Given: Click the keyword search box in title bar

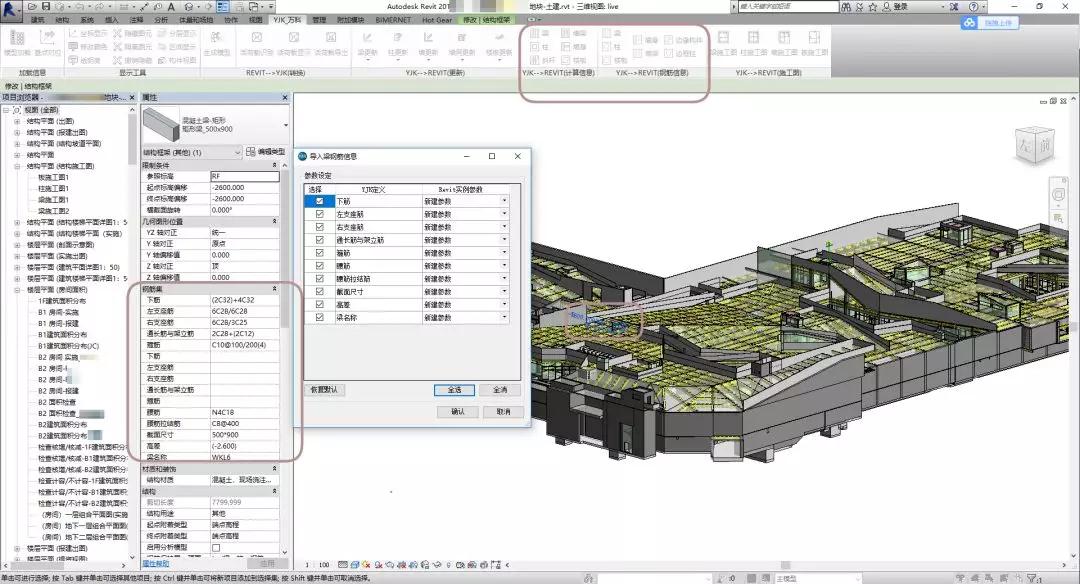Looking at the screenshot, I should pos(788,6).
